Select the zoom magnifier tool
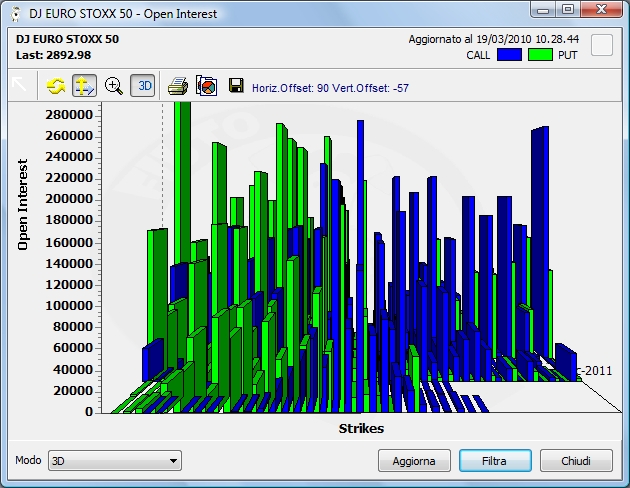 coord(114,86)
